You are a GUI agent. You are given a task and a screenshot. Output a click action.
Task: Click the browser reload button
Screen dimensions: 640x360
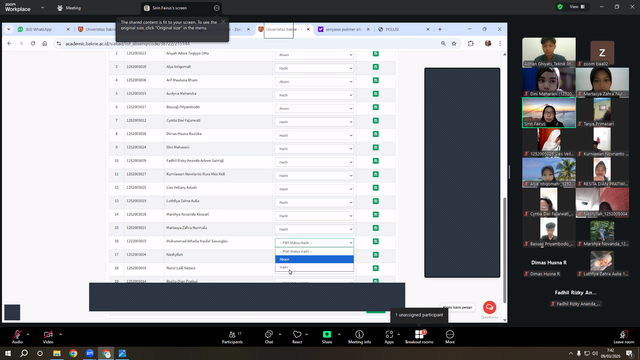pos(33,43)
